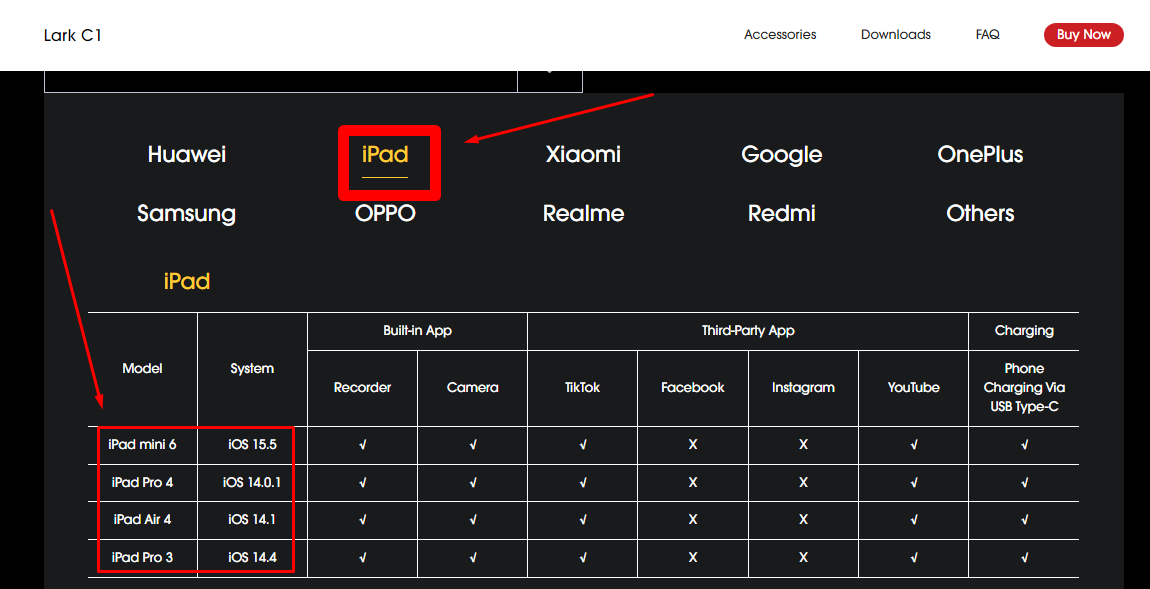Image resolution: width=1150 pixels, height=589 pixels.
Task: Click the iPad mini 6 model cell
Action: tap(142, 445)
